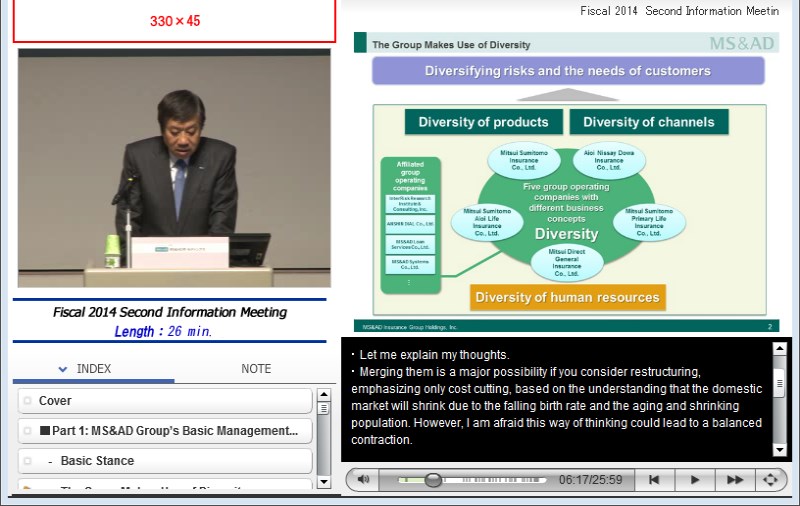Jump to the previous slide in the player

coord(654,480)
